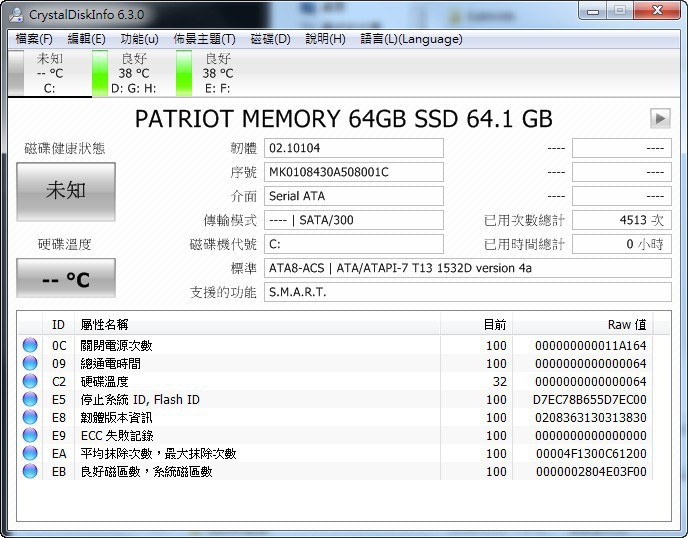Click status orb for attribute 09 總通電時間
Viewport: 688px width, 538px height.
[x=30, y=363]
